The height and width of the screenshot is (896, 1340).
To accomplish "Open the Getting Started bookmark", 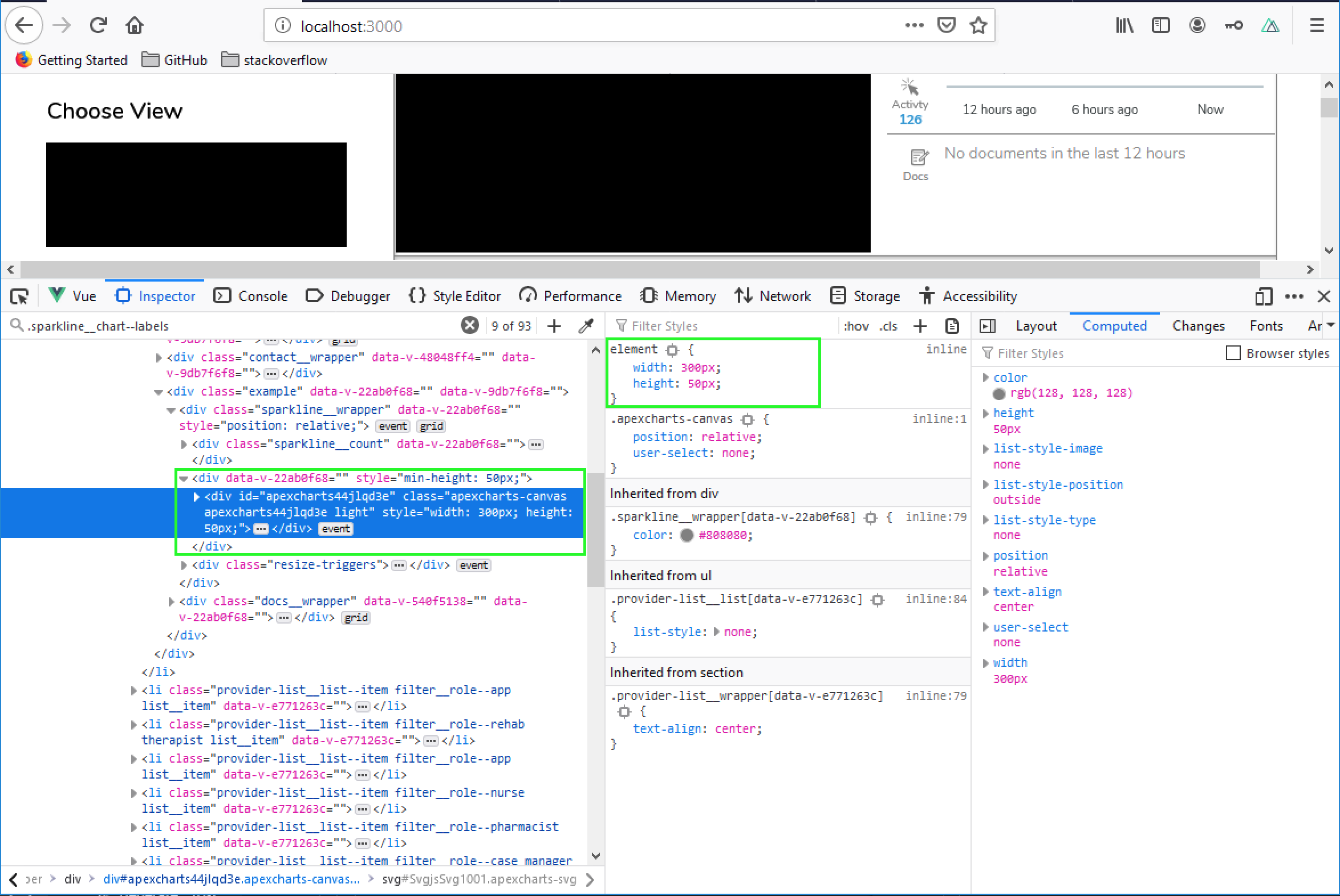I will [x=82, y=60].
